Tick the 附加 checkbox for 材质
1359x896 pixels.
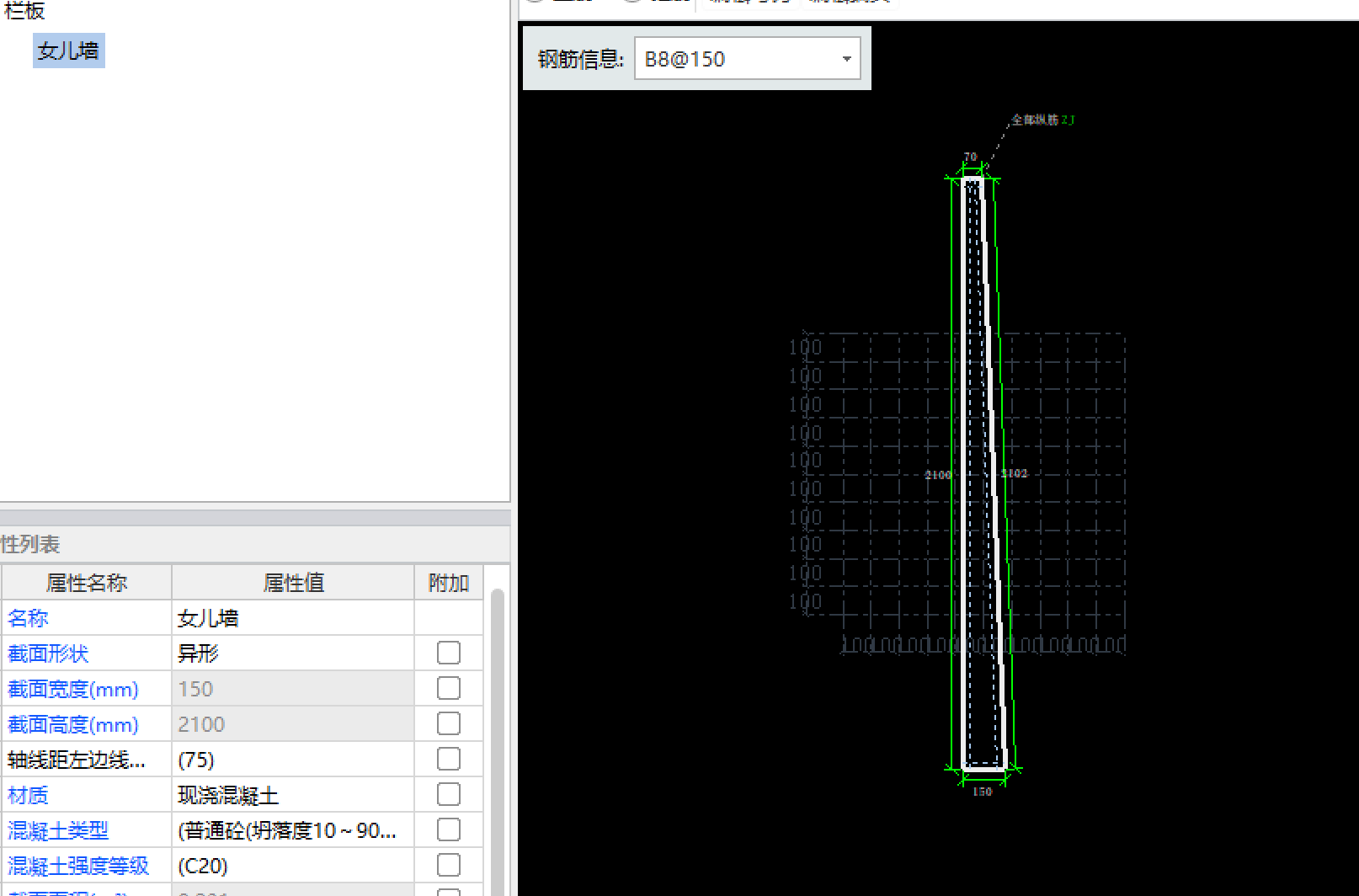pos(449,795)
